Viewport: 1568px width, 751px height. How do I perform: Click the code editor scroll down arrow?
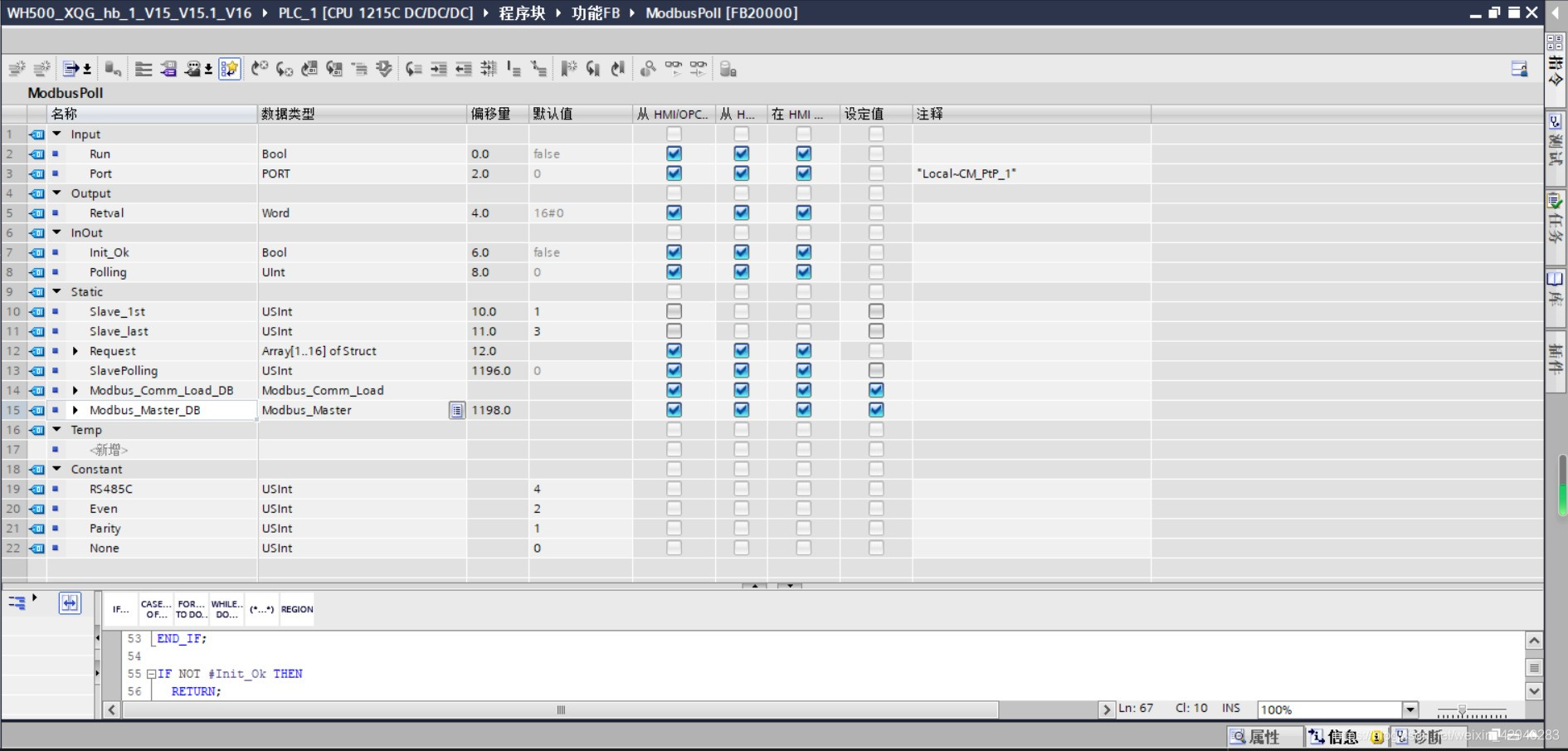1534,690
